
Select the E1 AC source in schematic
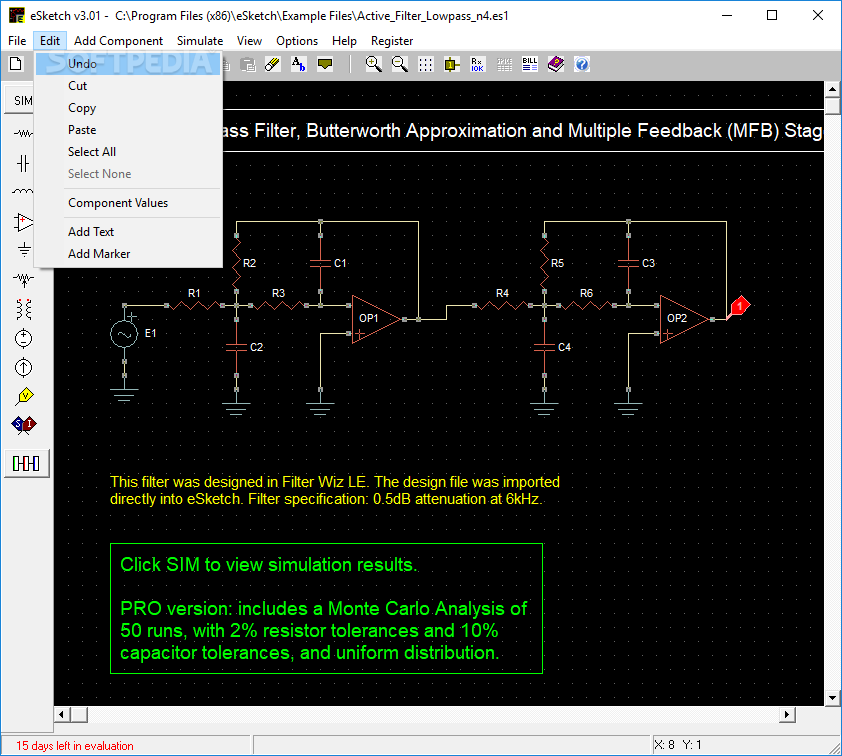(124, 334)
